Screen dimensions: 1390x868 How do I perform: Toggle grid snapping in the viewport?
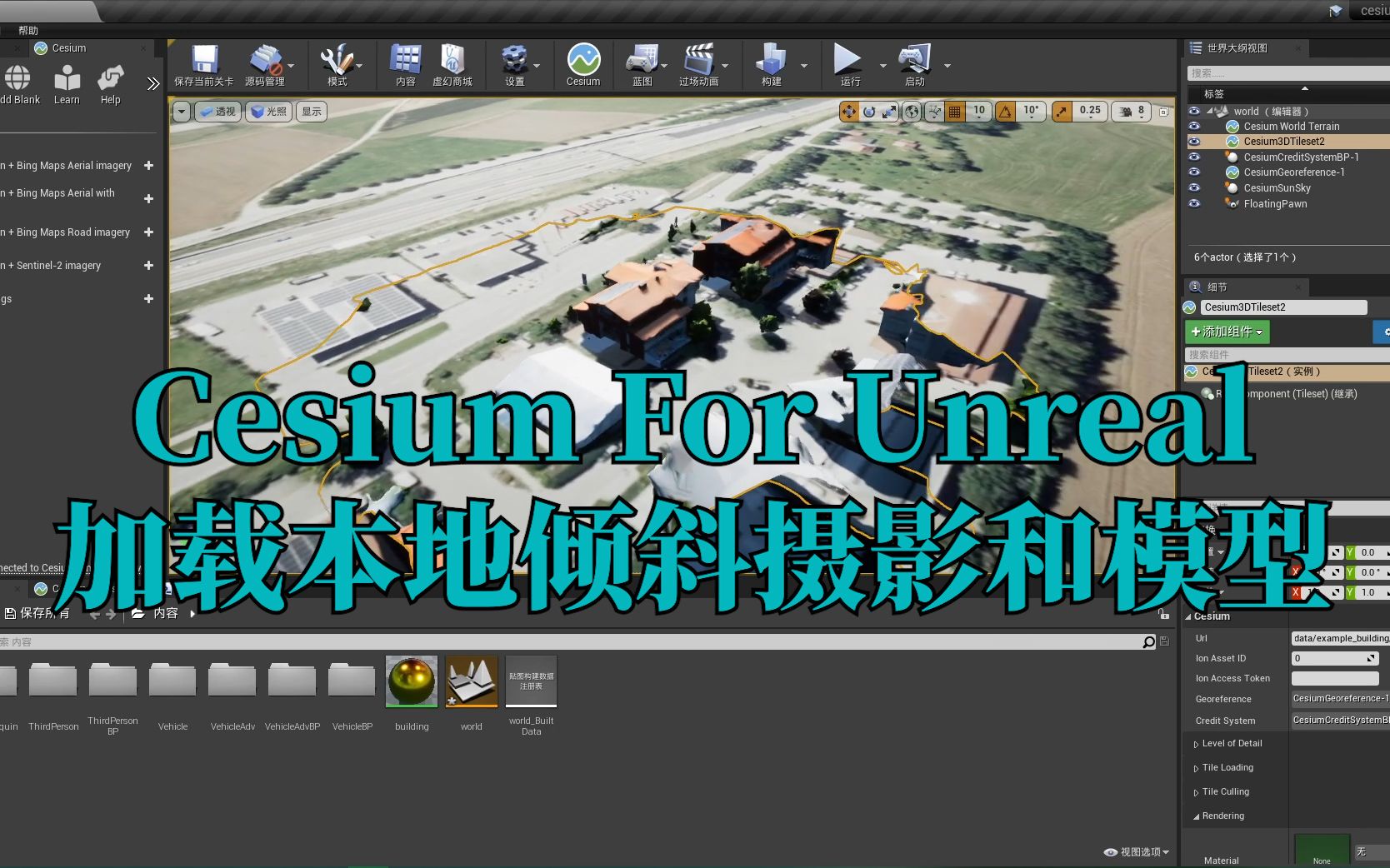pyautogui.click(x=955, y=112)
